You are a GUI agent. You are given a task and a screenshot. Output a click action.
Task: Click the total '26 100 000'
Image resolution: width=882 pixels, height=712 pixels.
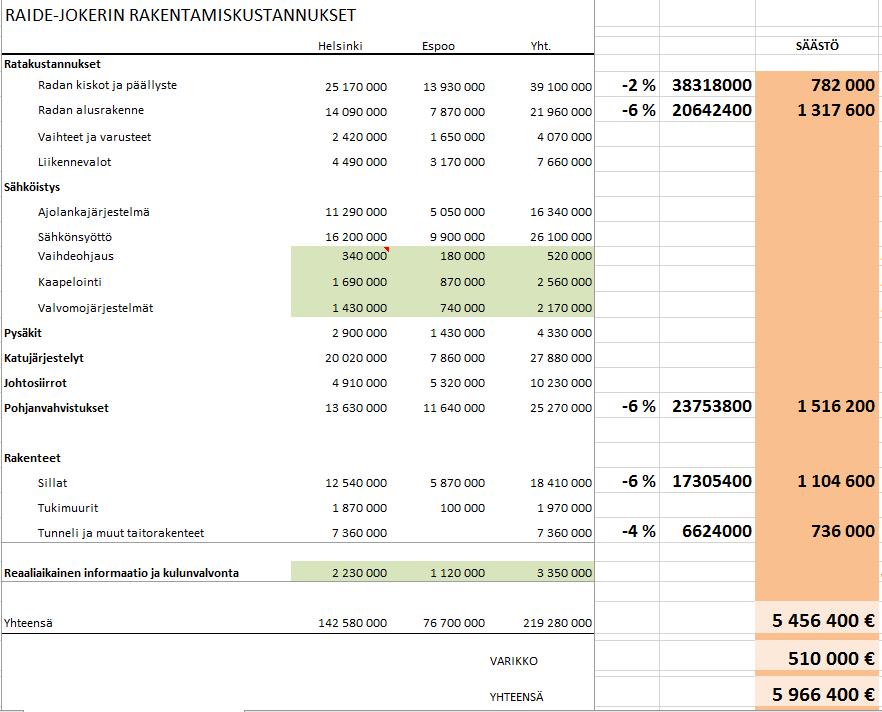(x=561, y=237)
